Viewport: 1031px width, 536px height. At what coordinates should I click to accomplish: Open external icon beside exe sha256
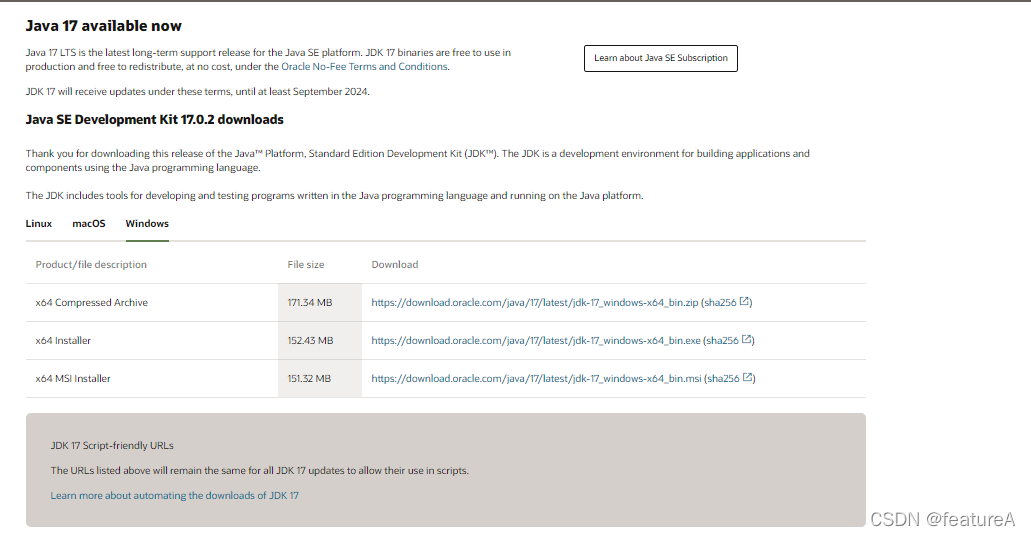tap(746, 339)
